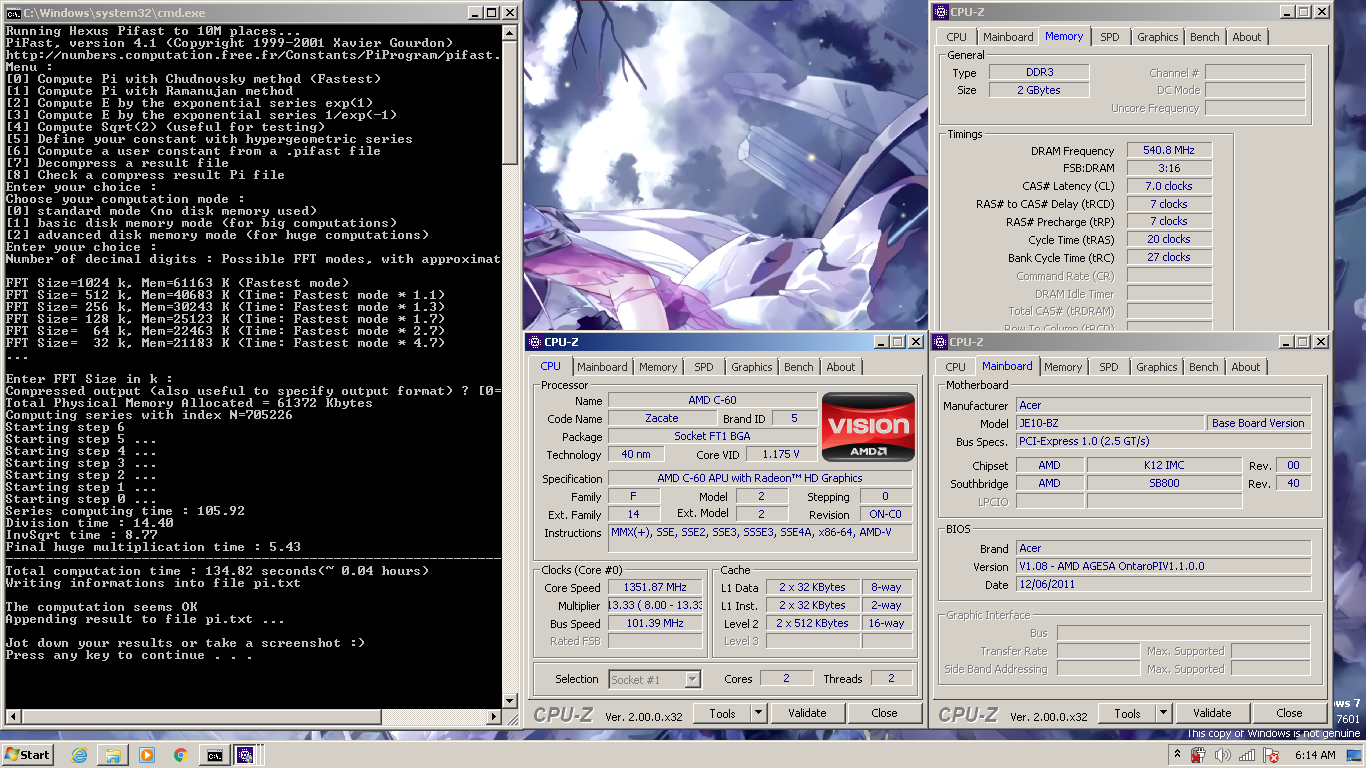Click Close button in Mainboard window
Viewport: 1366px width, 768px height.
[1289, 713]
